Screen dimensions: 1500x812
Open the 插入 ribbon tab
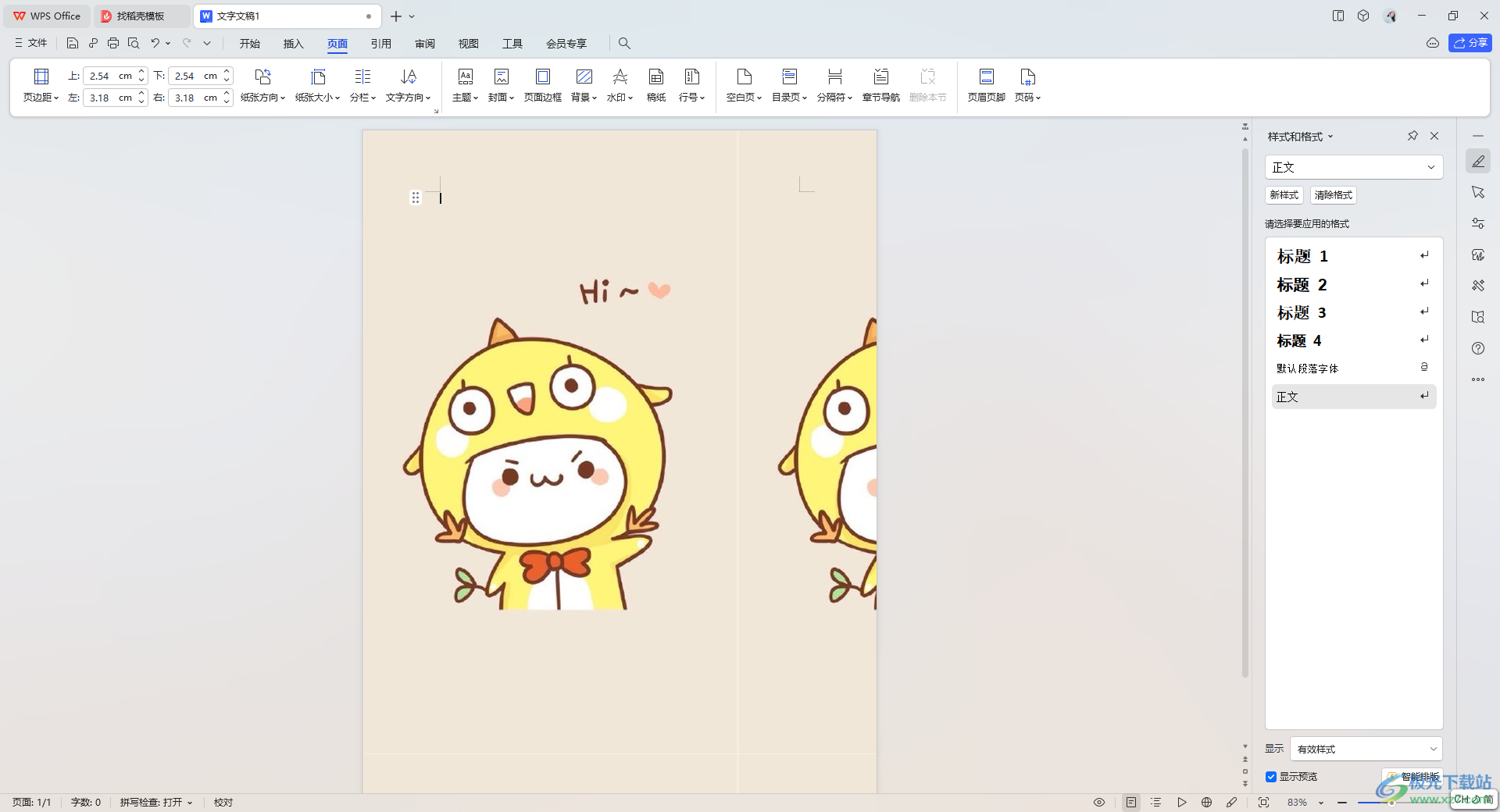click(x=293, y=44)
